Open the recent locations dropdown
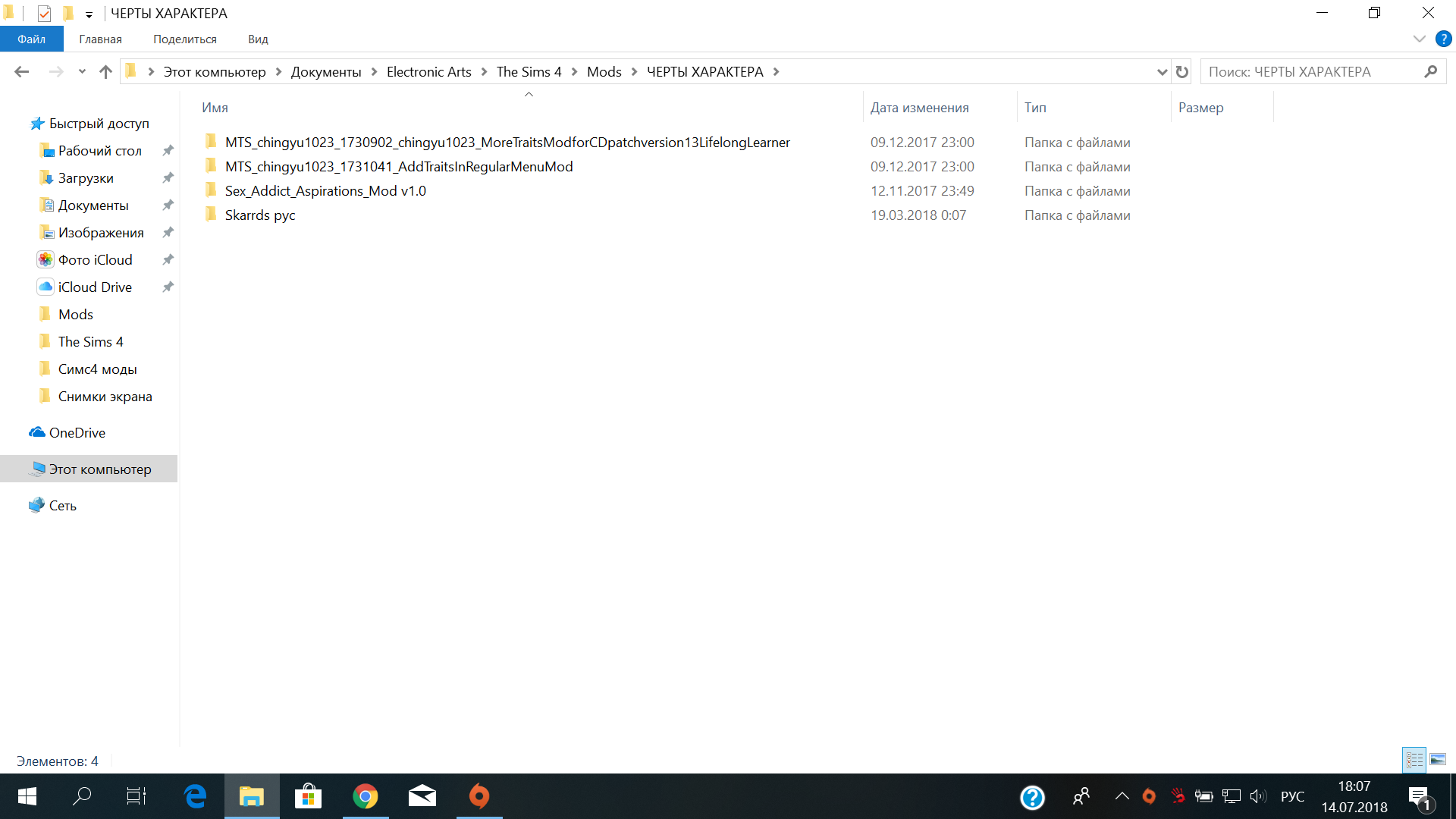This screenshot has height=819, width=1456. coord(82,71)
